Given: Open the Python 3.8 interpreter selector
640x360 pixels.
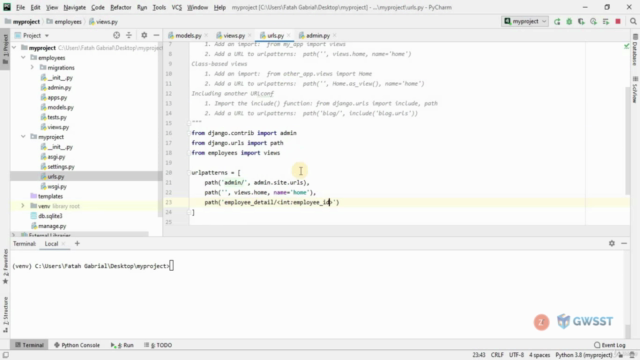Looking at the screenshot, I should click(584, 355).
